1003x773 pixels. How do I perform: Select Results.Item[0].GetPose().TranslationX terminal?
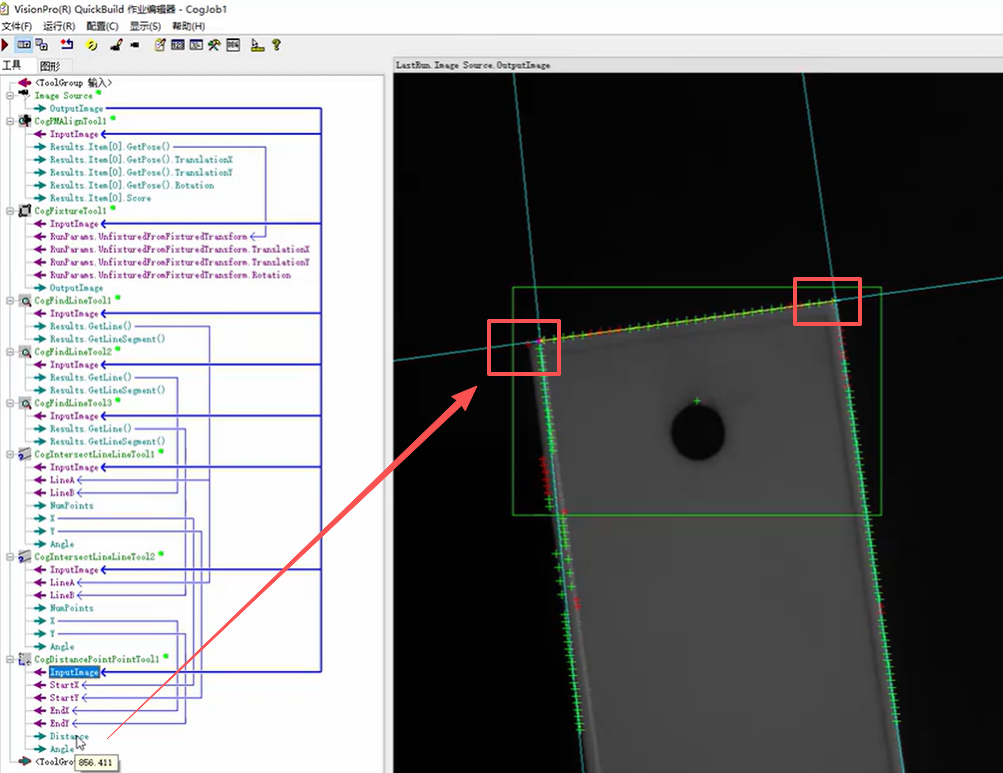(x=141, y=159)
